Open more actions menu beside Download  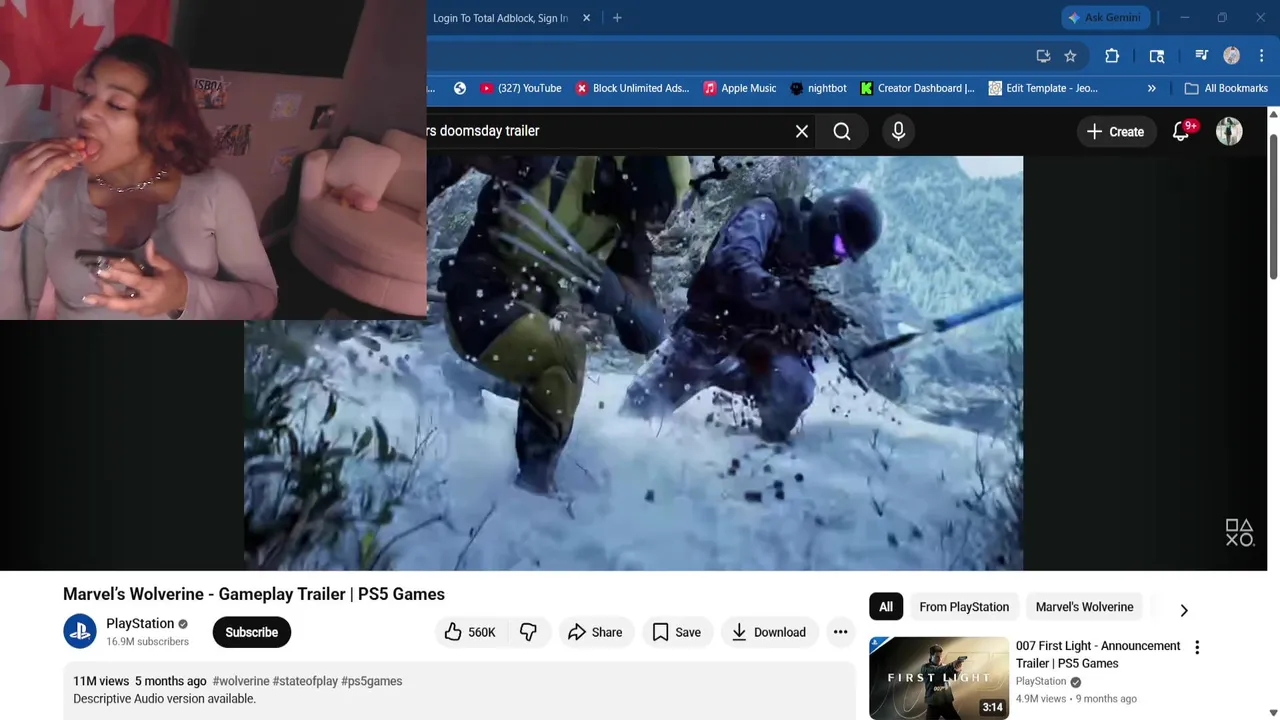pos(840,632)
